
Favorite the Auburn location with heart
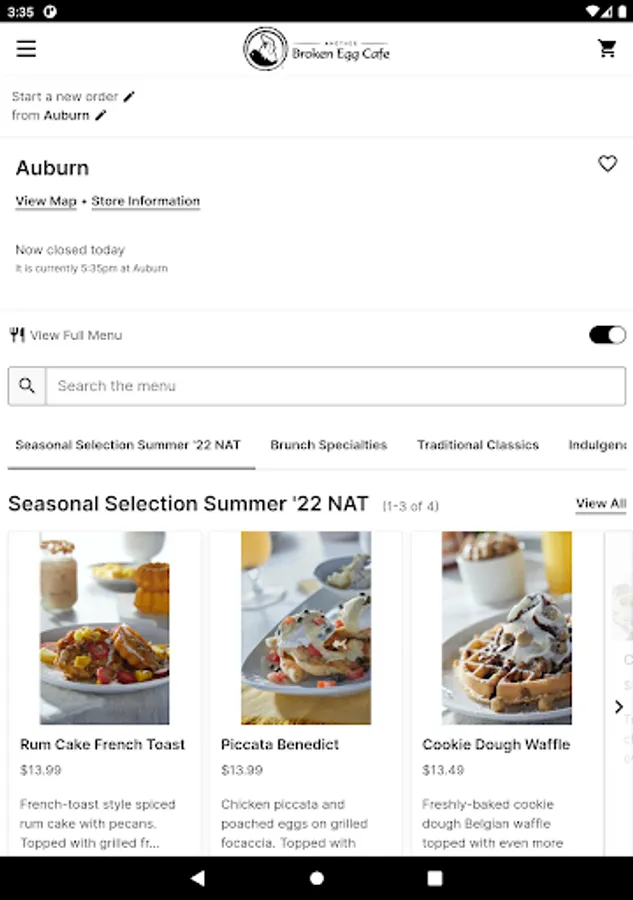click(x=607, y=164)
